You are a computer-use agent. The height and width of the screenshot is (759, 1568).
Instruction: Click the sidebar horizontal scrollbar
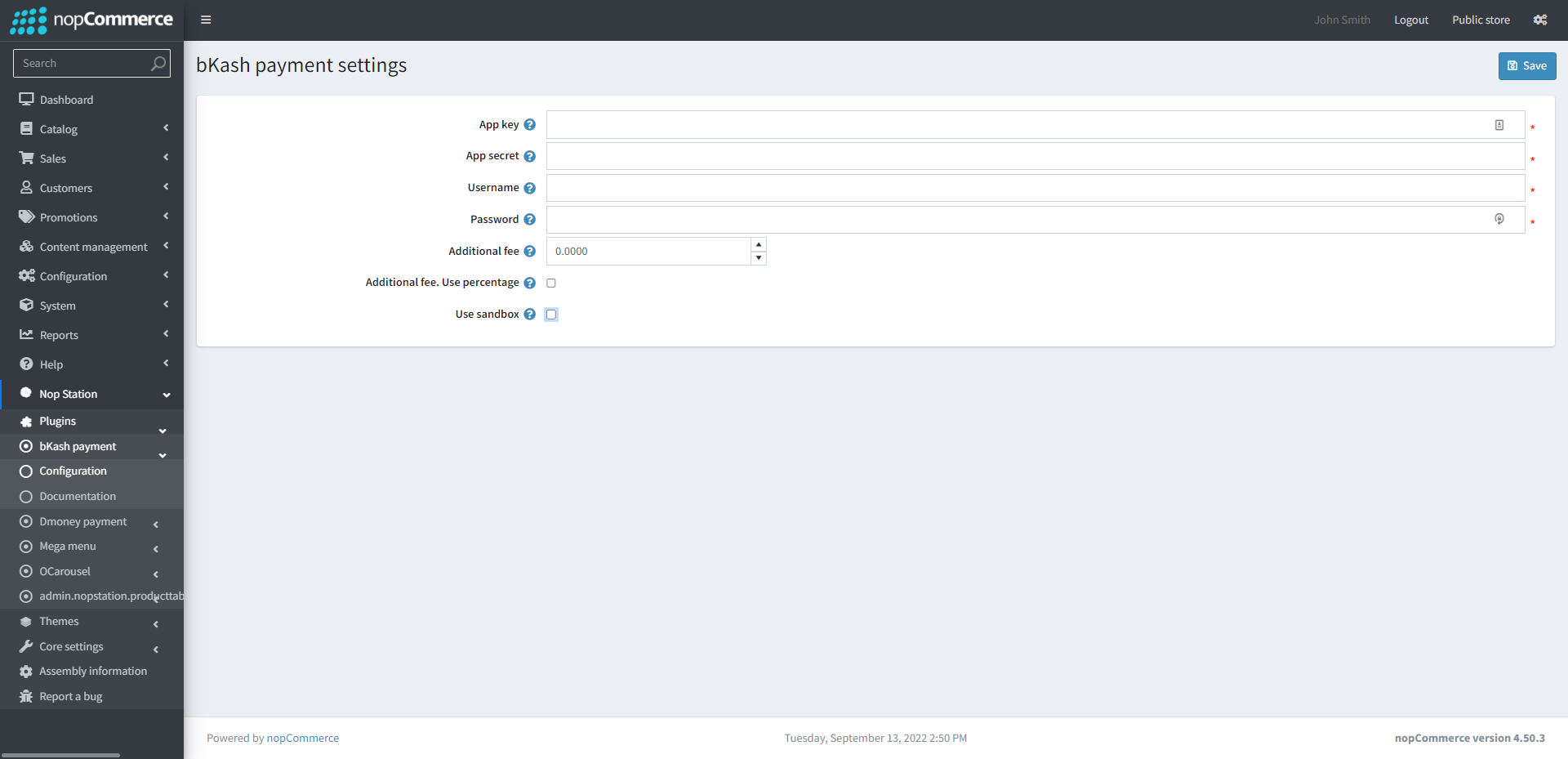pyautogui.click(x=60, y=755)
